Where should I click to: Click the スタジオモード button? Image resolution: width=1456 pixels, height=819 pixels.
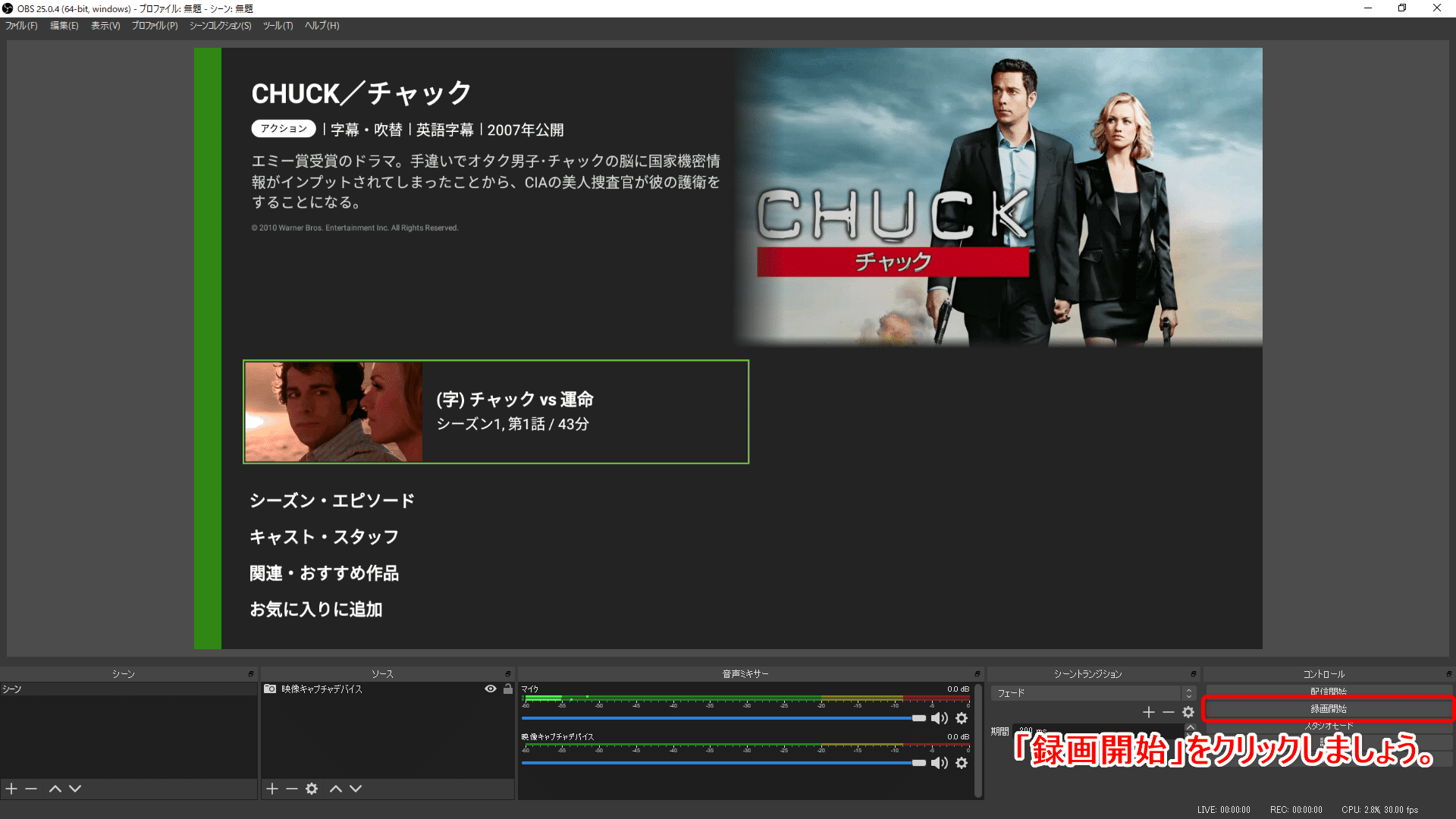click(x=1329, y=726)
